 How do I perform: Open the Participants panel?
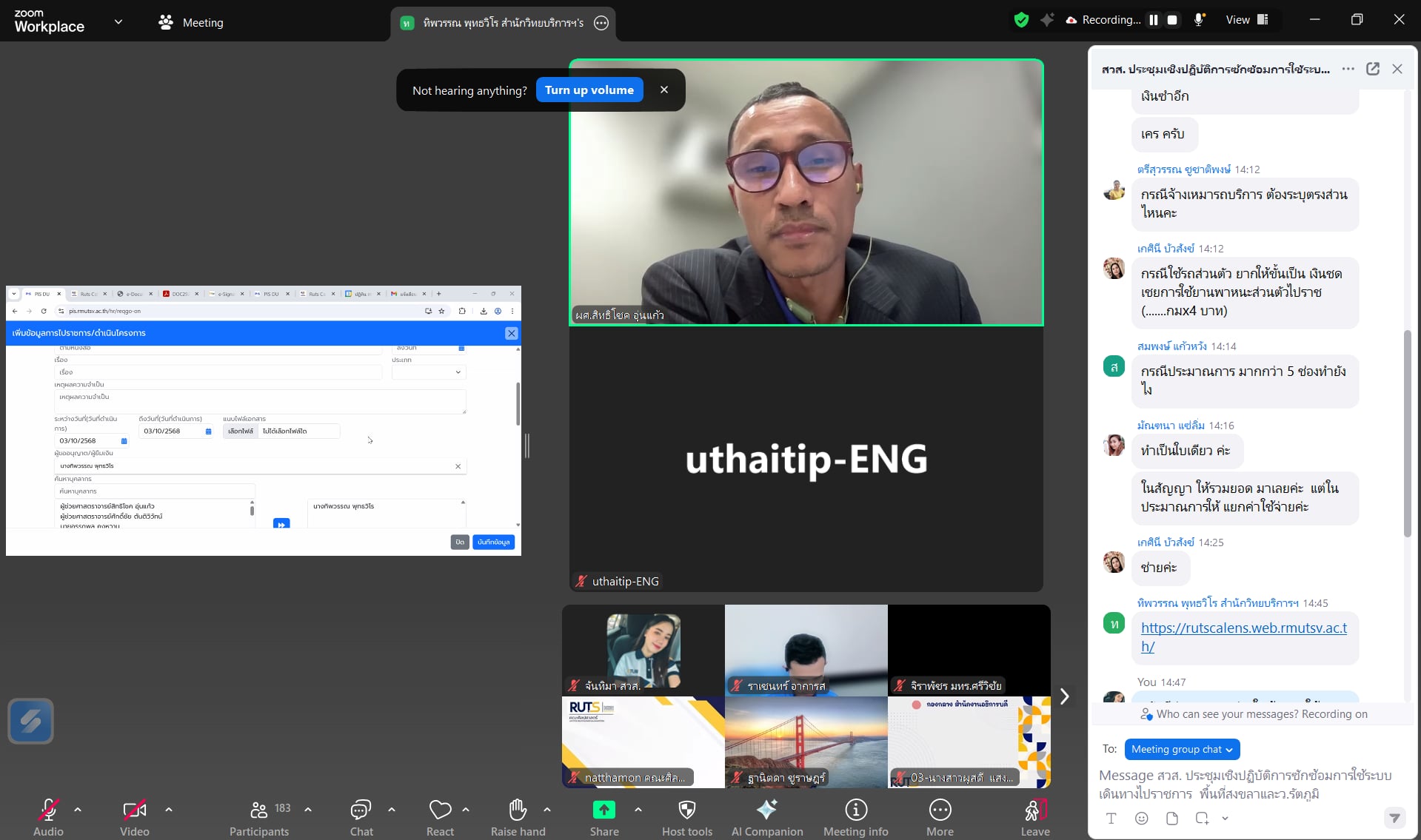tap(259, 817)
